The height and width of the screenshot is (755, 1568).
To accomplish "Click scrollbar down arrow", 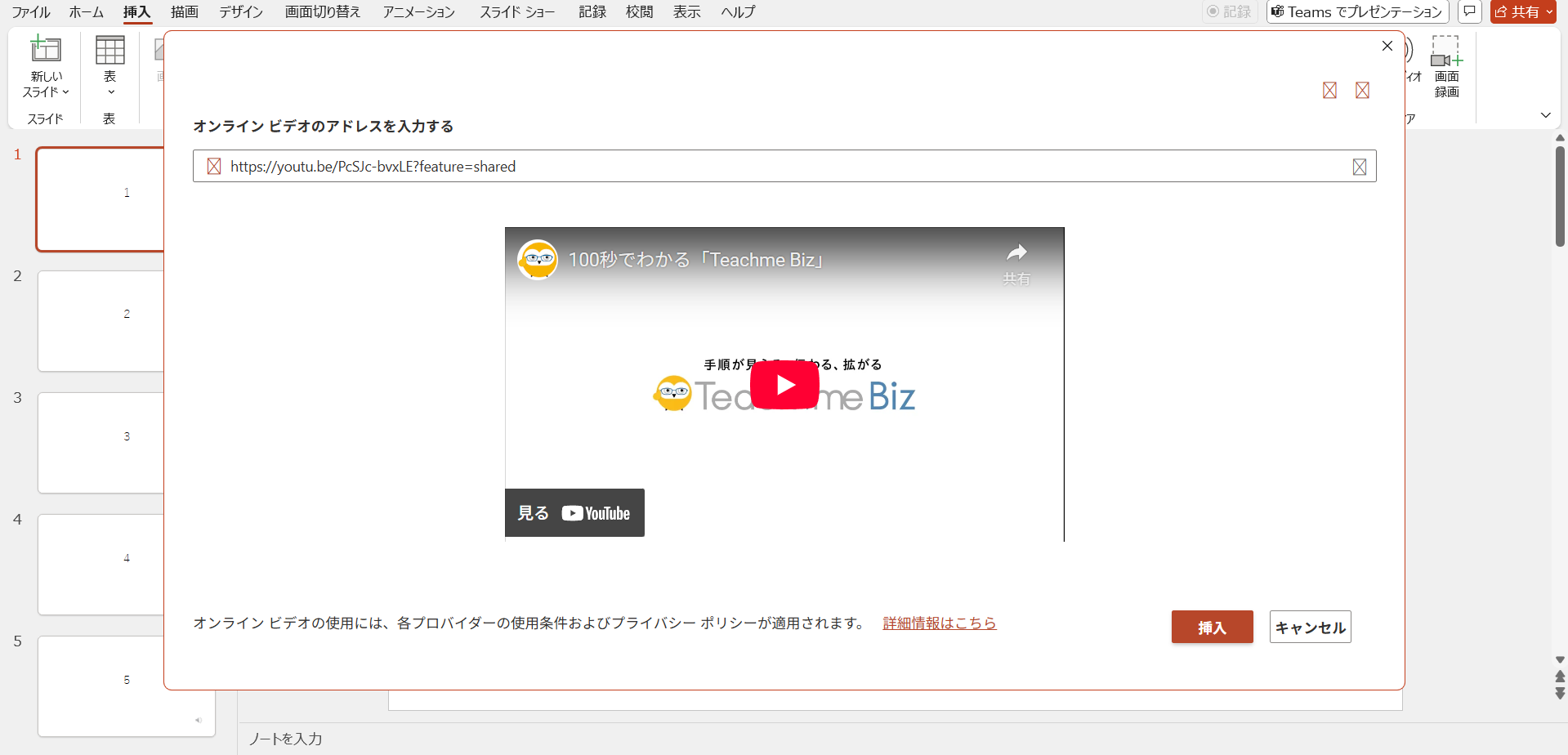I will pyautogui.click(x=1560, y=659).
